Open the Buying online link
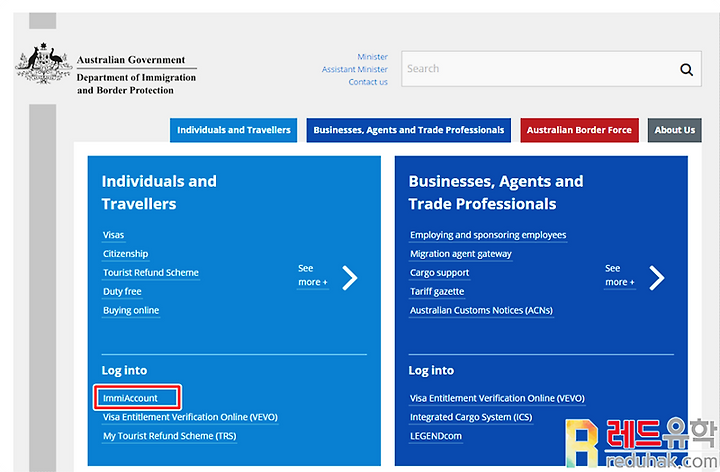This screenshot has height=472, width=720. (131, 310)
